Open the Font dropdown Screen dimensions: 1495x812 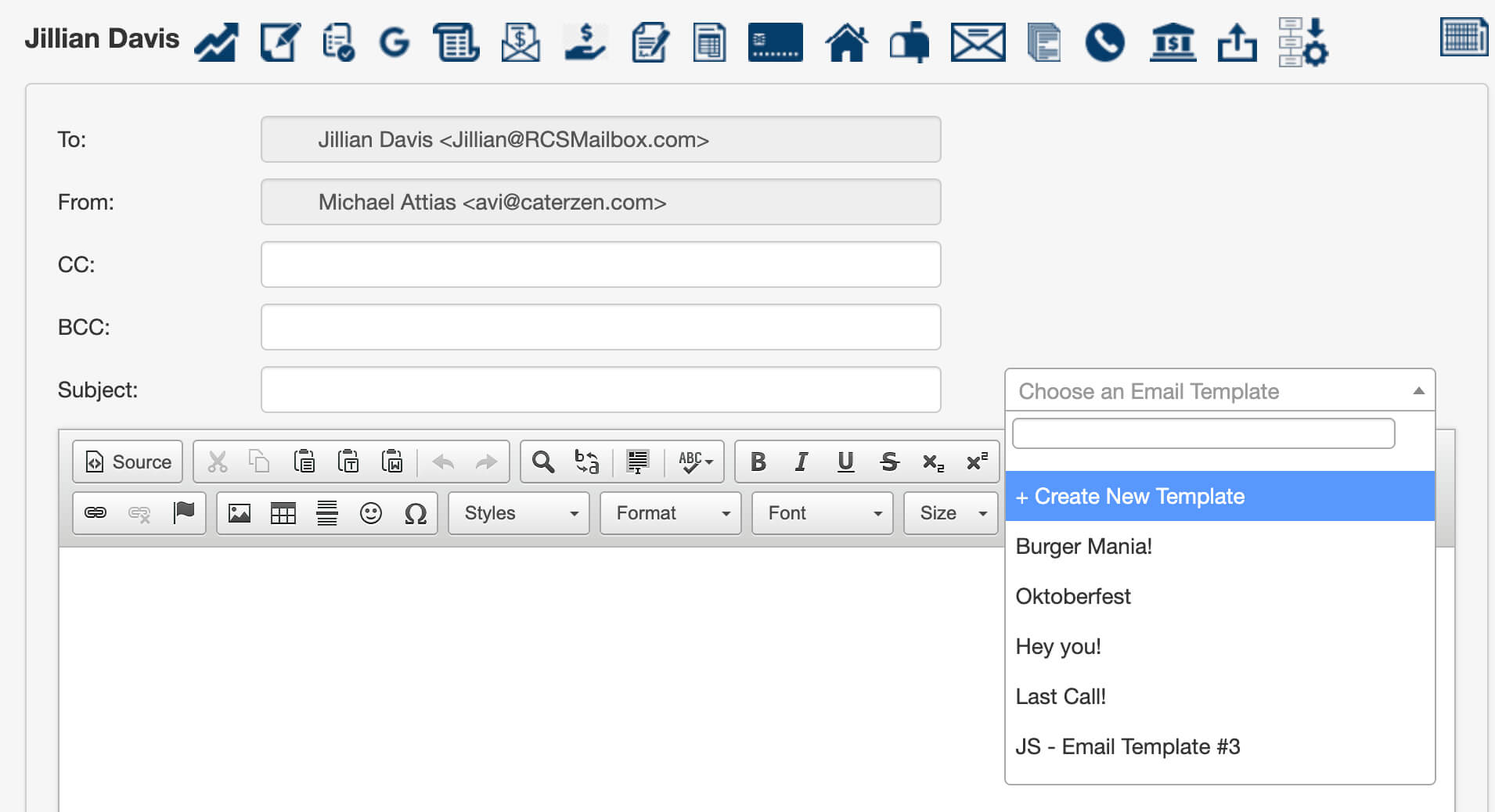[x=822, y=513]
